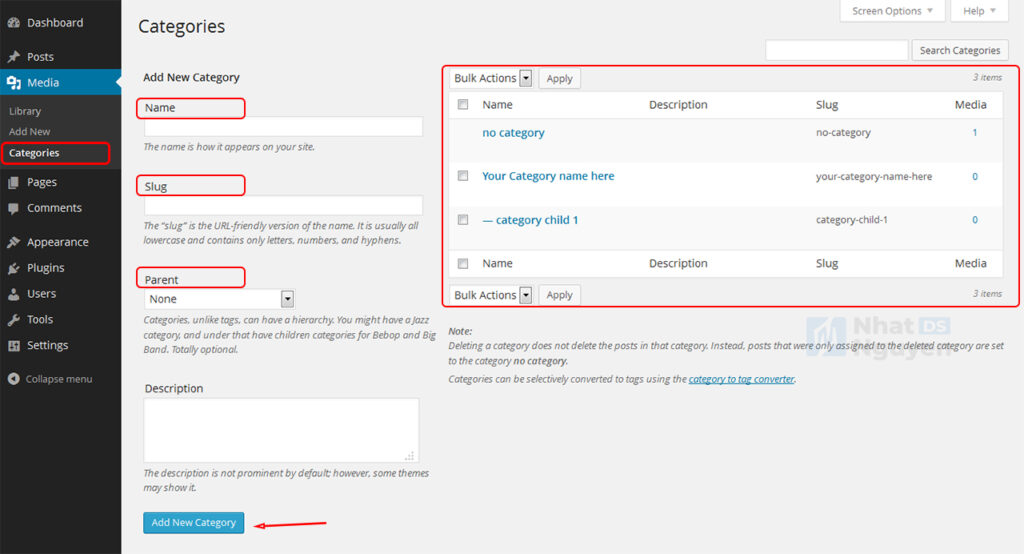The width and height of the screenshot is (1024, 554).
Task: Open the Settings menu
Action: click(x=47, y=346)
